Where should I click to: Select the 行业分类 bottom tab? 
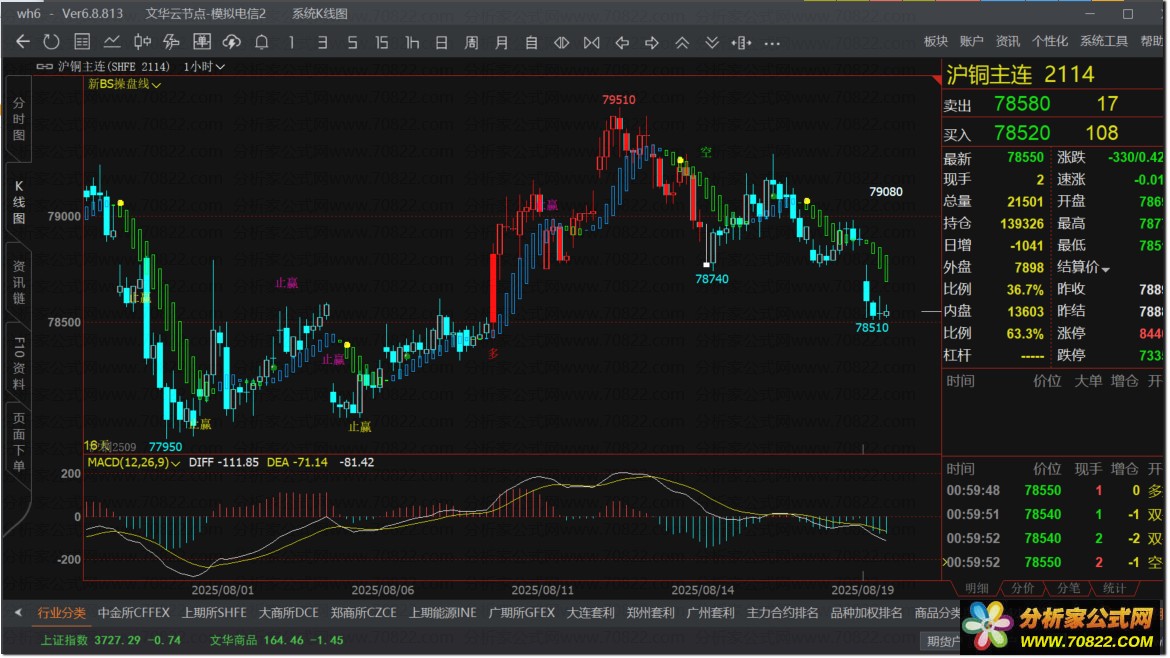pos(62,613)
